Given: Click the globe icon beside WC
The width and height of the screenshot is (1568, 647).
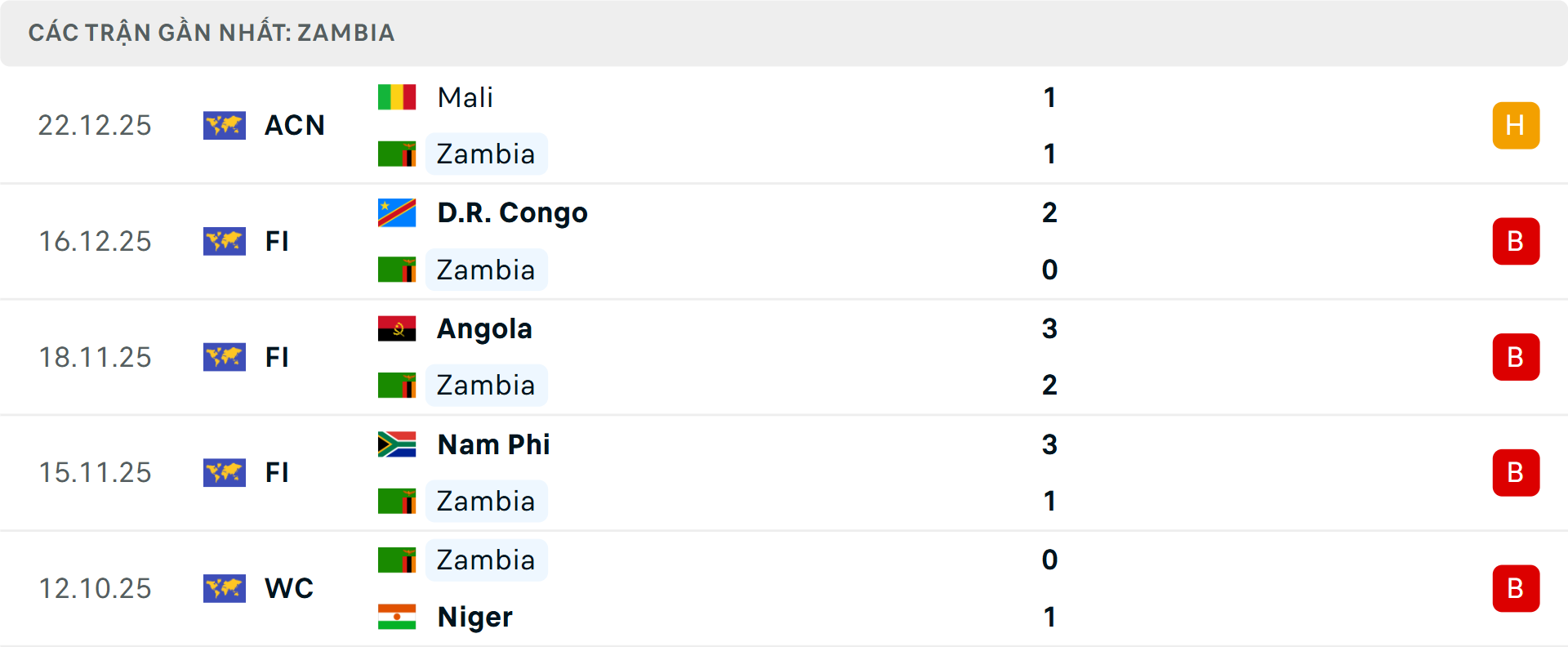Looking at the screenshot, I should [225, 588].
